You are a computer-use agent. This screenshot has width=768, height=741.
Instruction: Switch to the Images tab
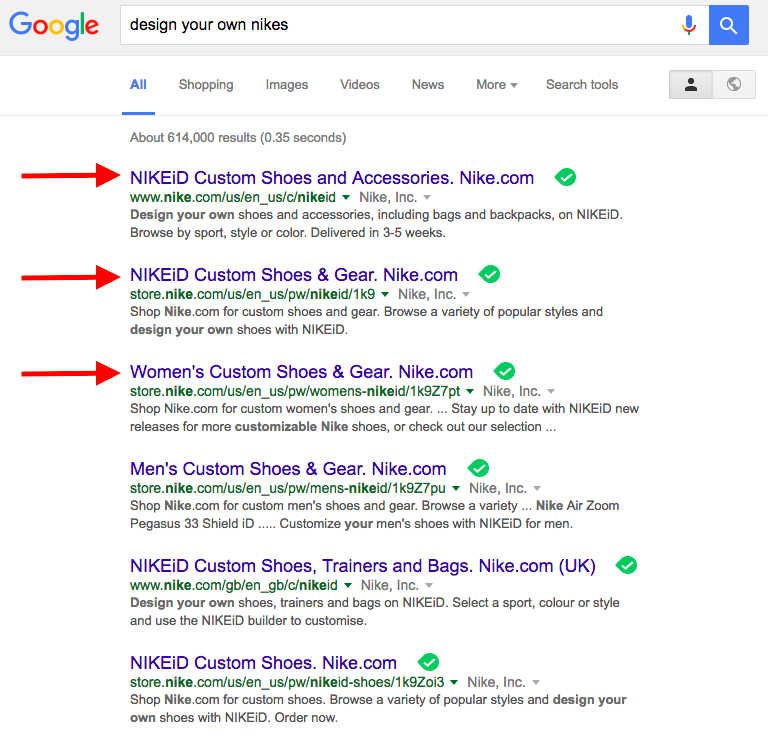click(287, 85)
